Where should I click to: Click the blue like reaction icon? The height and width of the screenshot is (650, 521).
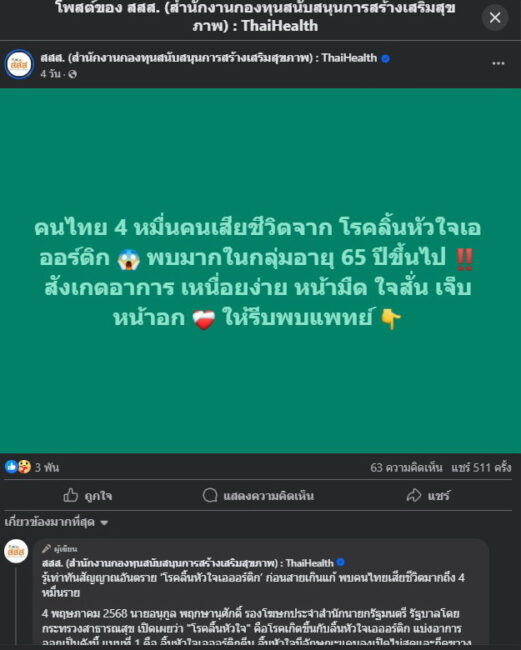[x=11, y=467]
